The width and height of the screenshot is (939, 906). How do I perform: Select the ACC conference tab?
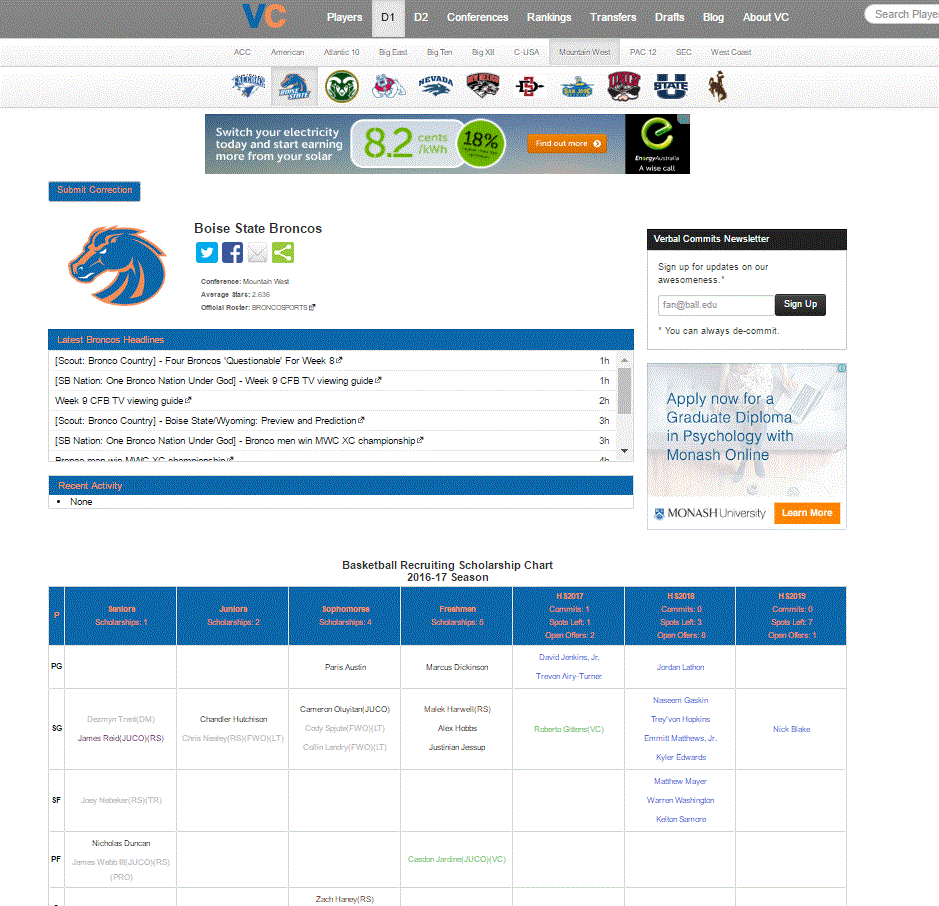(x=242, y=52)
